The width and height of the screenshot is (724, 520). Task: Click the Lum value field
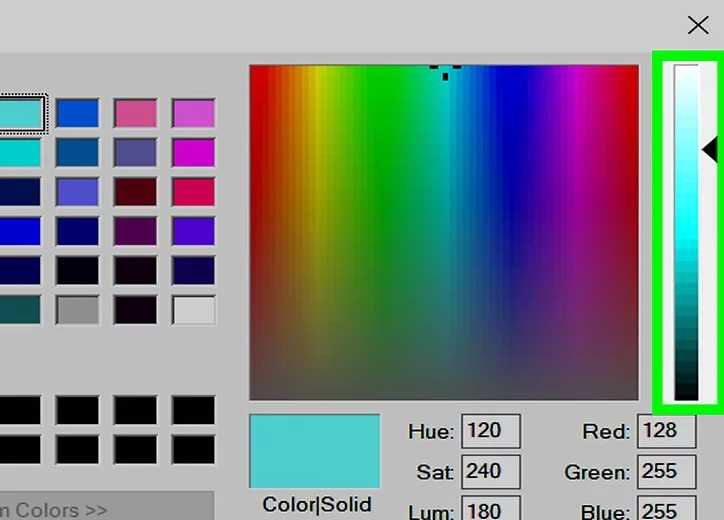490,508
